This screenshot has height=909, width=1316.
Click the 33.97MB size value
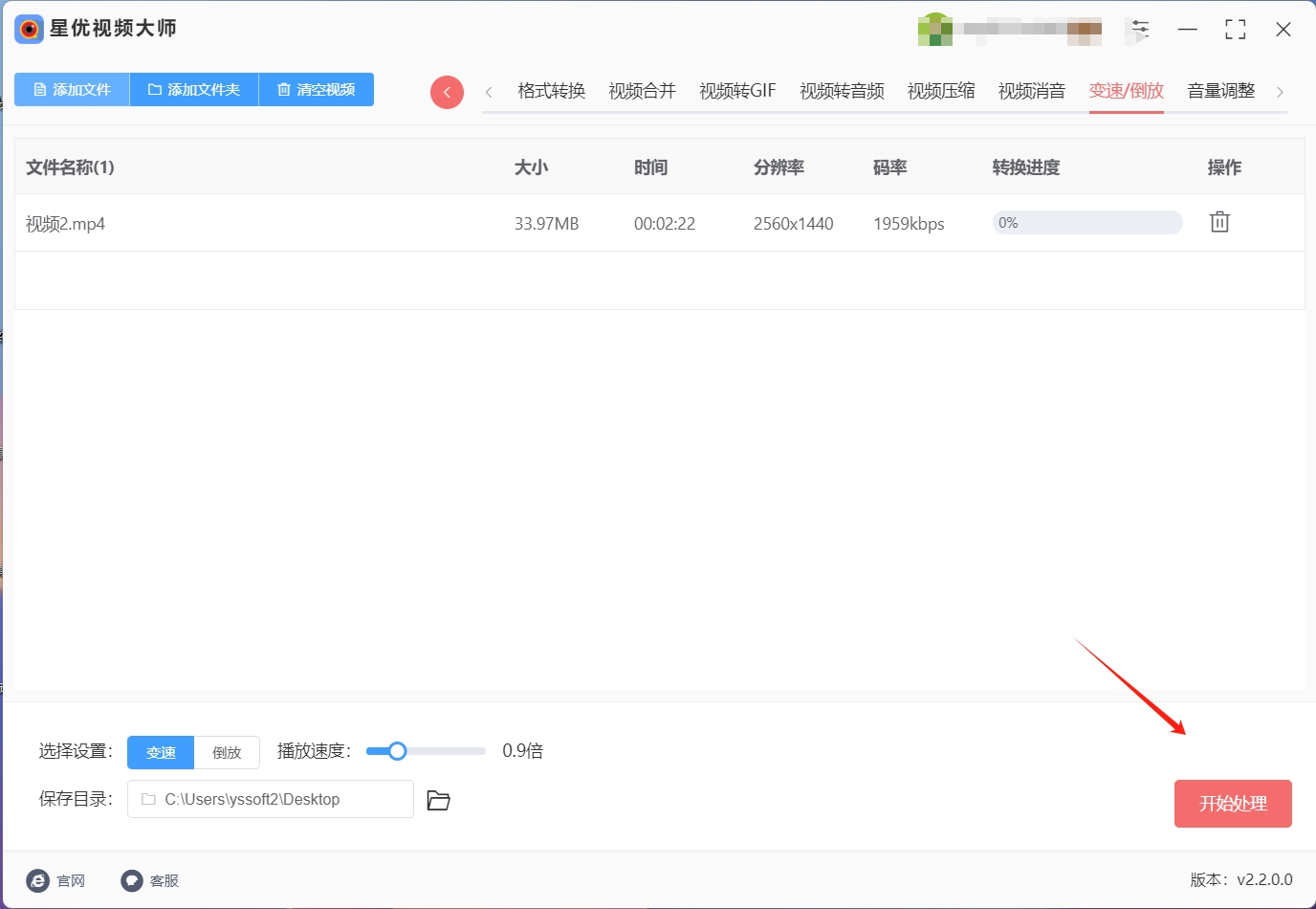click(546, 224)
